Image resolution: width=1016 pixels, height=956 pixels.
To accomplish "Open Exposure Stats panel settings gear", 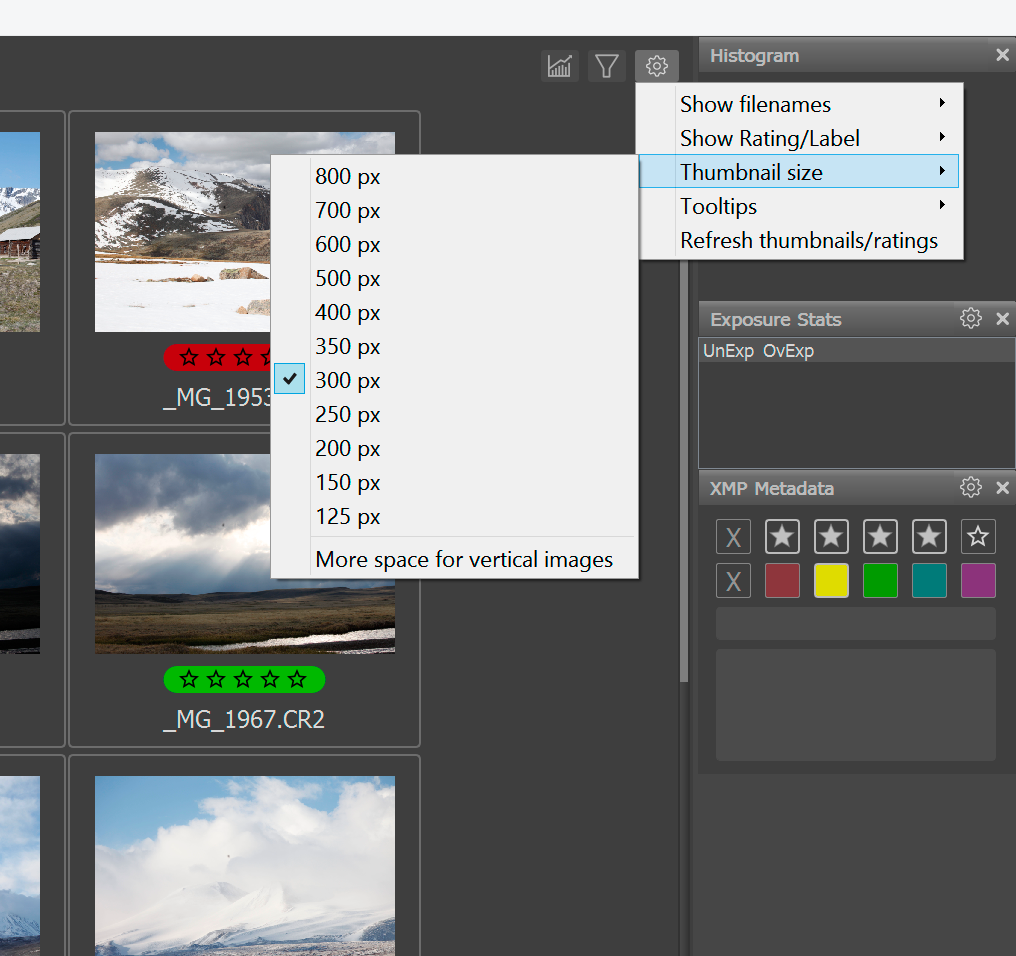I will pos(970,319).
